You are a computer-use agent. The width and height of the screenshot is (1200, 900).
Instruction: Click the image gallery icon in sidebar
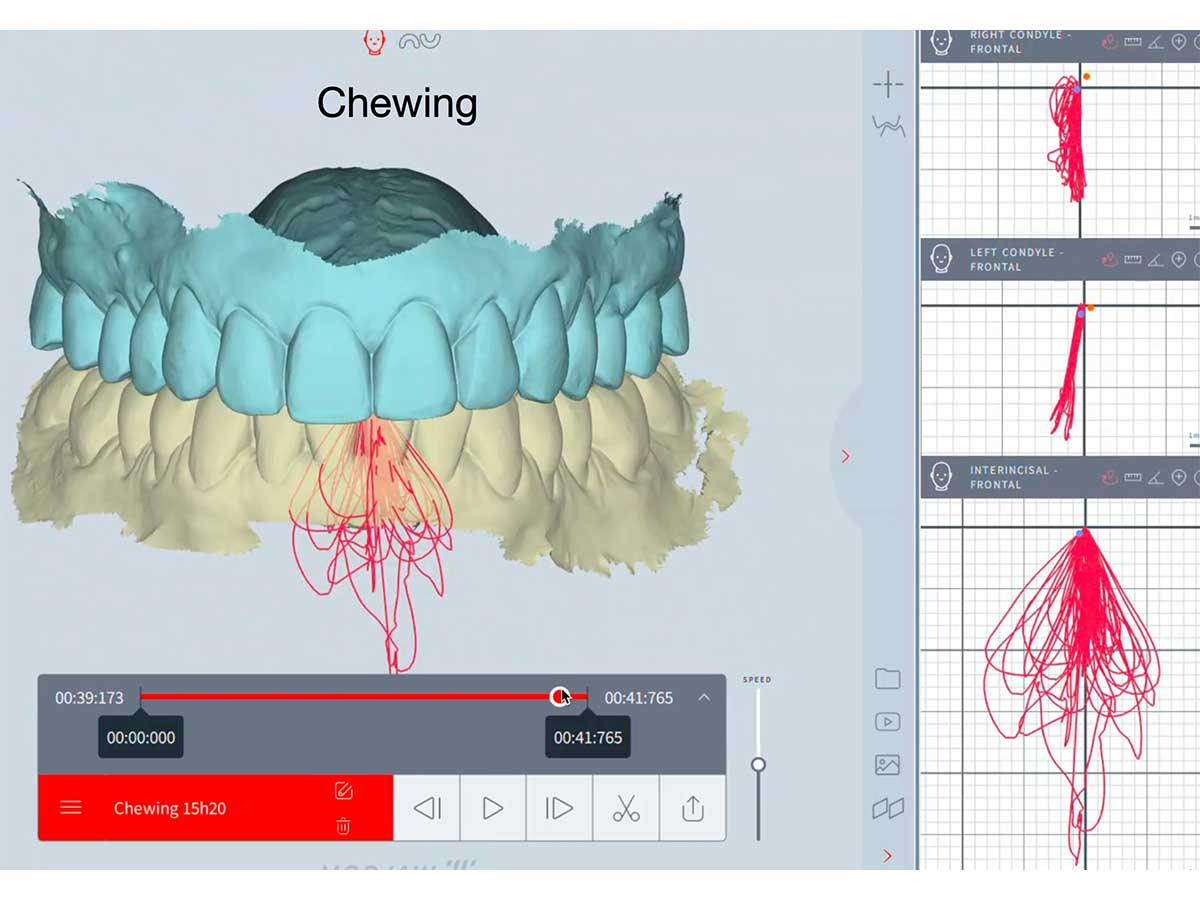pyautogui.click(x=887, y=765)
